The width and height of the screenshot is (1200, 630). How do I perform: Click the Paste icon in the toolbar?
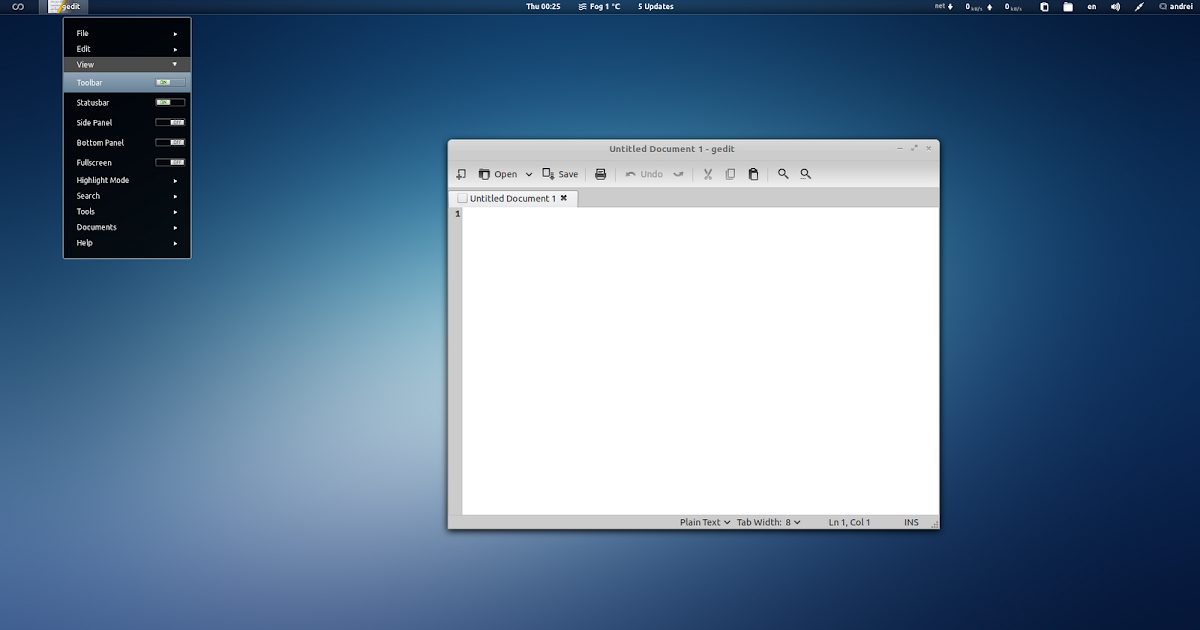[754, 174]
